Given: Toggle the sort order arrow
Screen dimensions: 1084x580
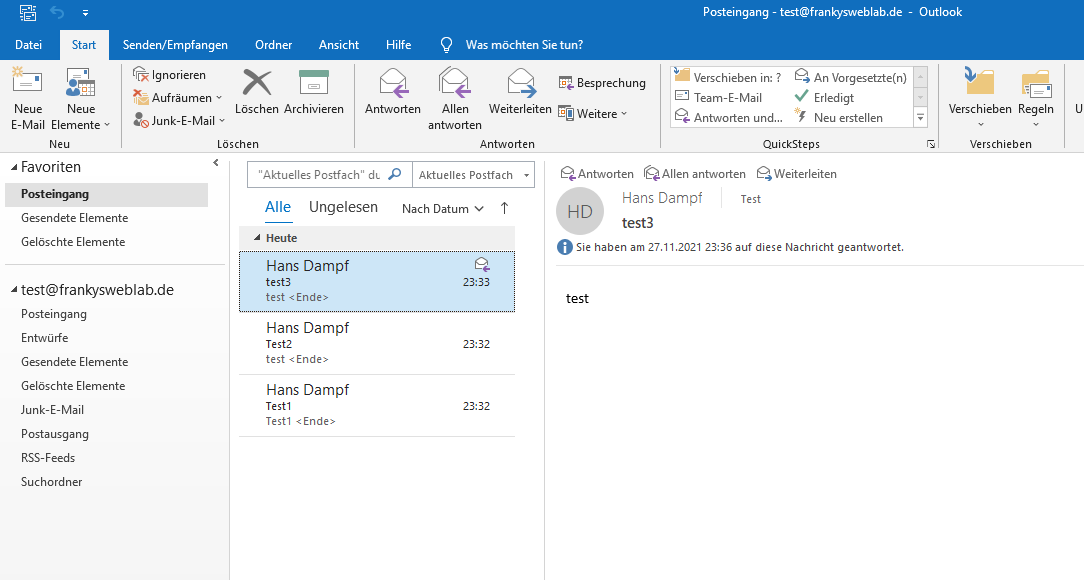Looking at the screenshot, I should 504,208.
